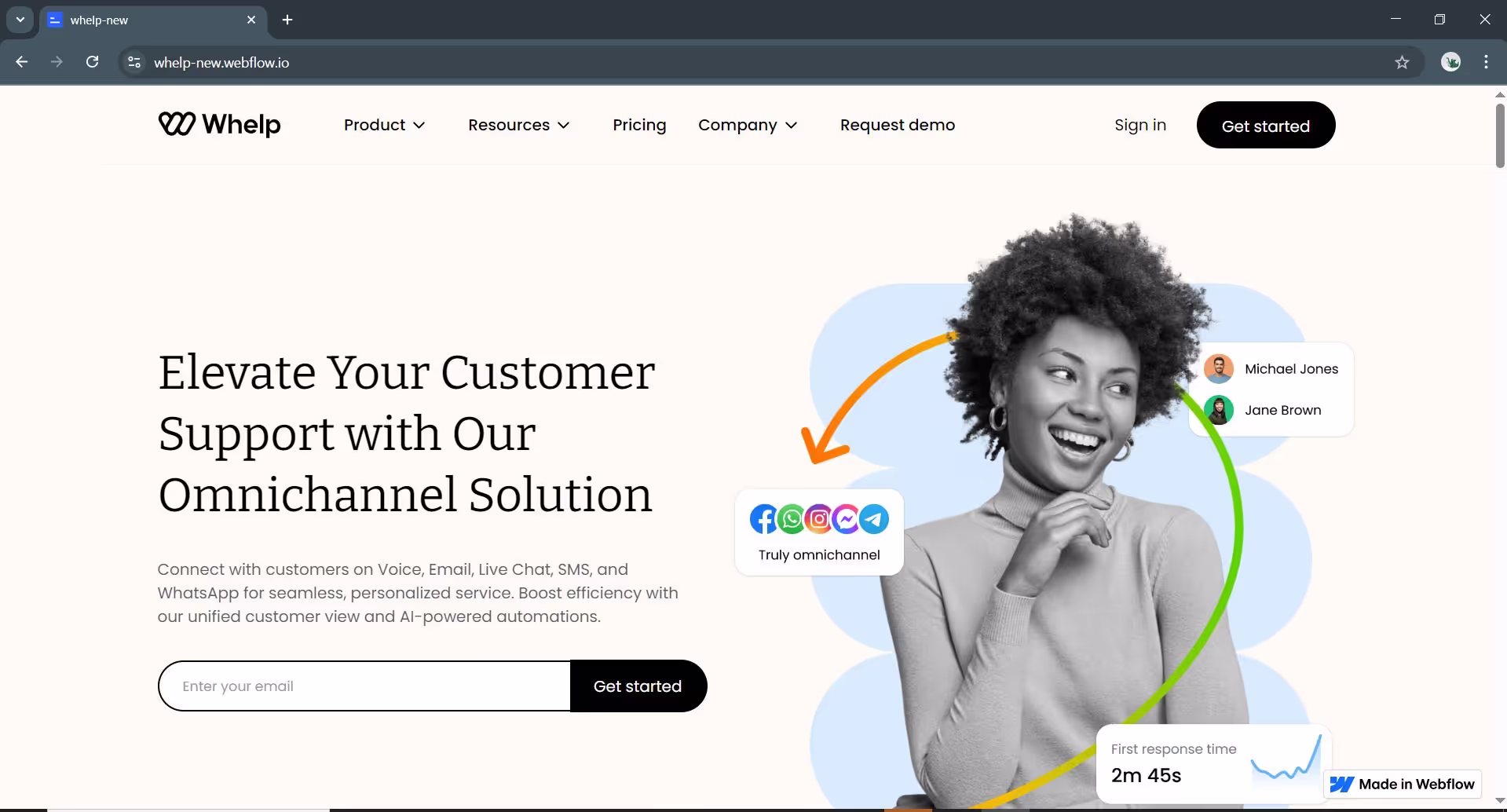Expand the Resources dropdown menu

click(x=519, y=125)
